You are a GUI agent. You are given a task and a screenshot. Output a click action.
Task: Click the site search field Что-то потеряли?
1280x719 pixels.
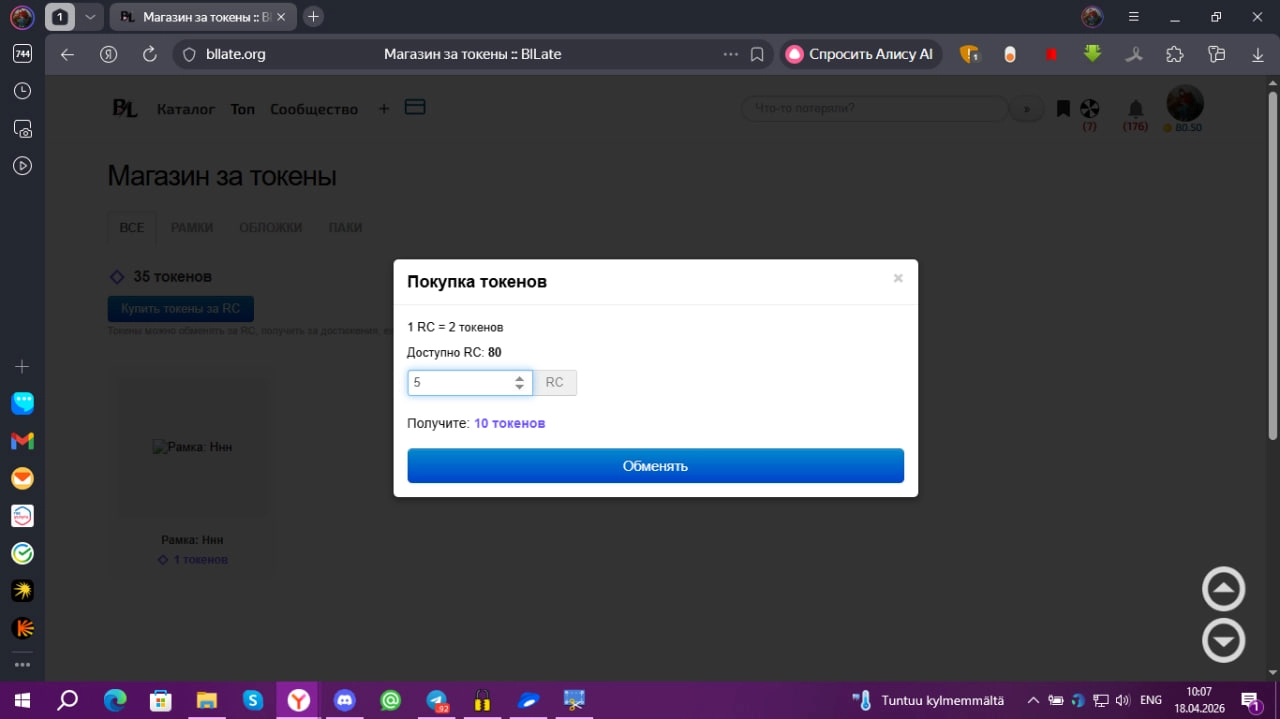click(875, 108)
